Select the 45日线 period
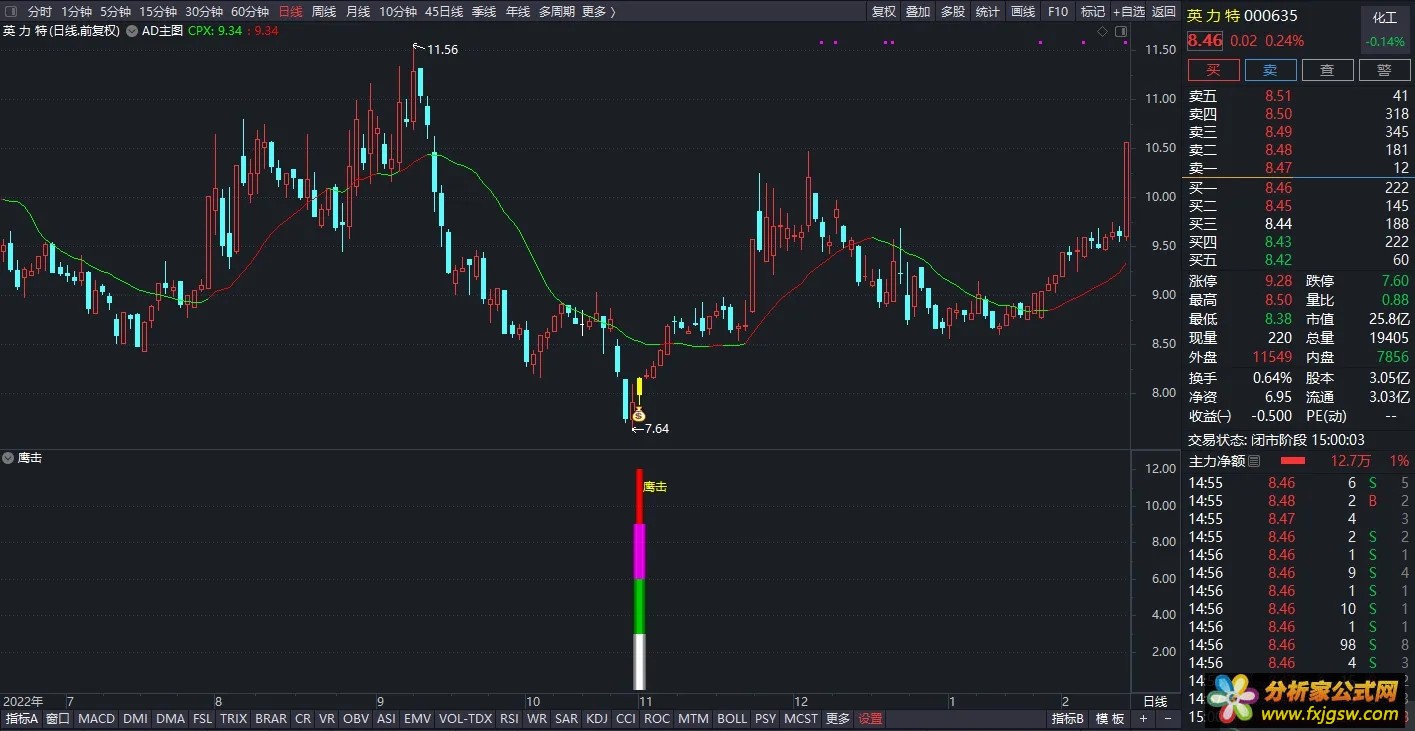 [444, 12]
